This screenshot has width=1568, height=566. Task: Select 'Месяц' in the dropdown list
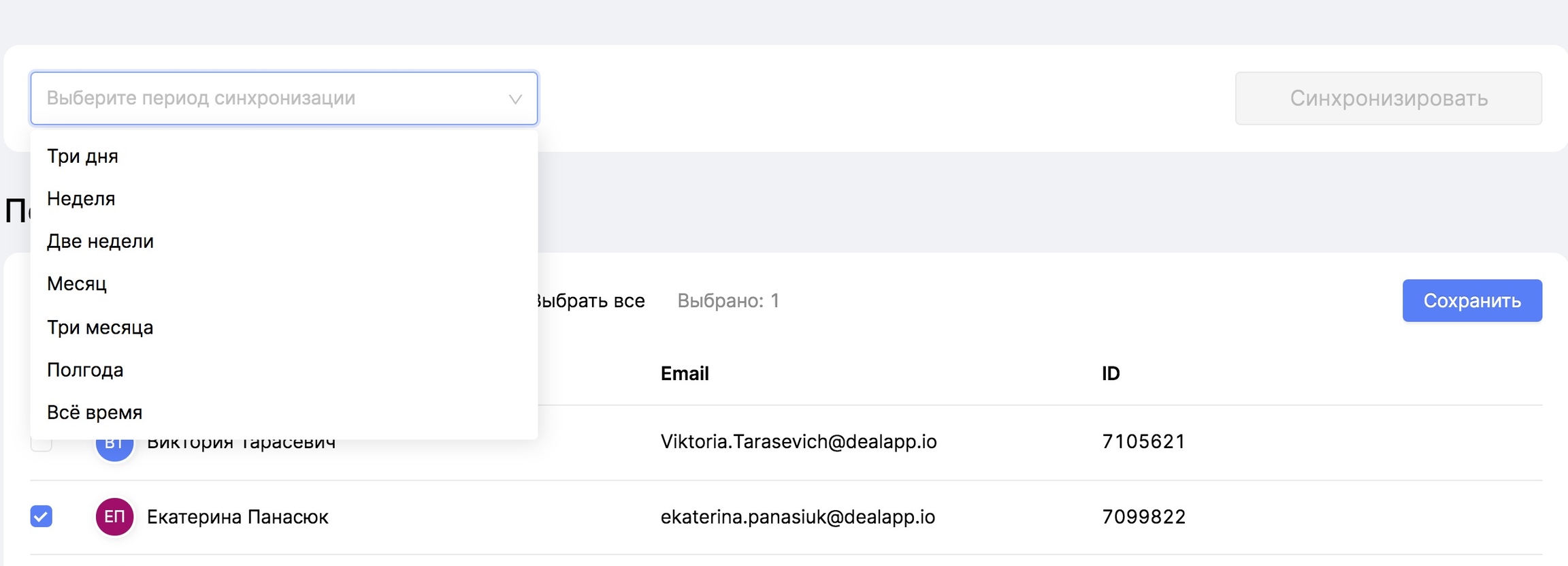pos(77,284)
